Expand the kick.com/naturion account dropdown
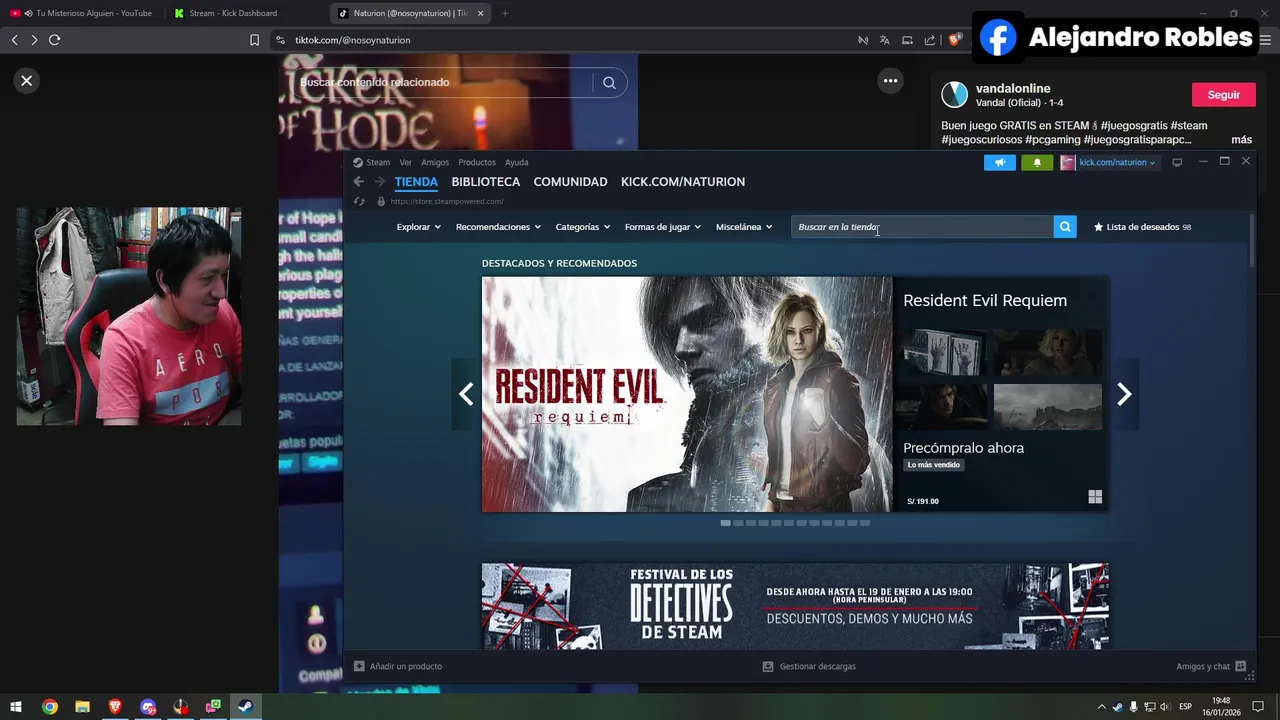The height and width of the screenshot is (720, 1280). (x=1108, y=163)
